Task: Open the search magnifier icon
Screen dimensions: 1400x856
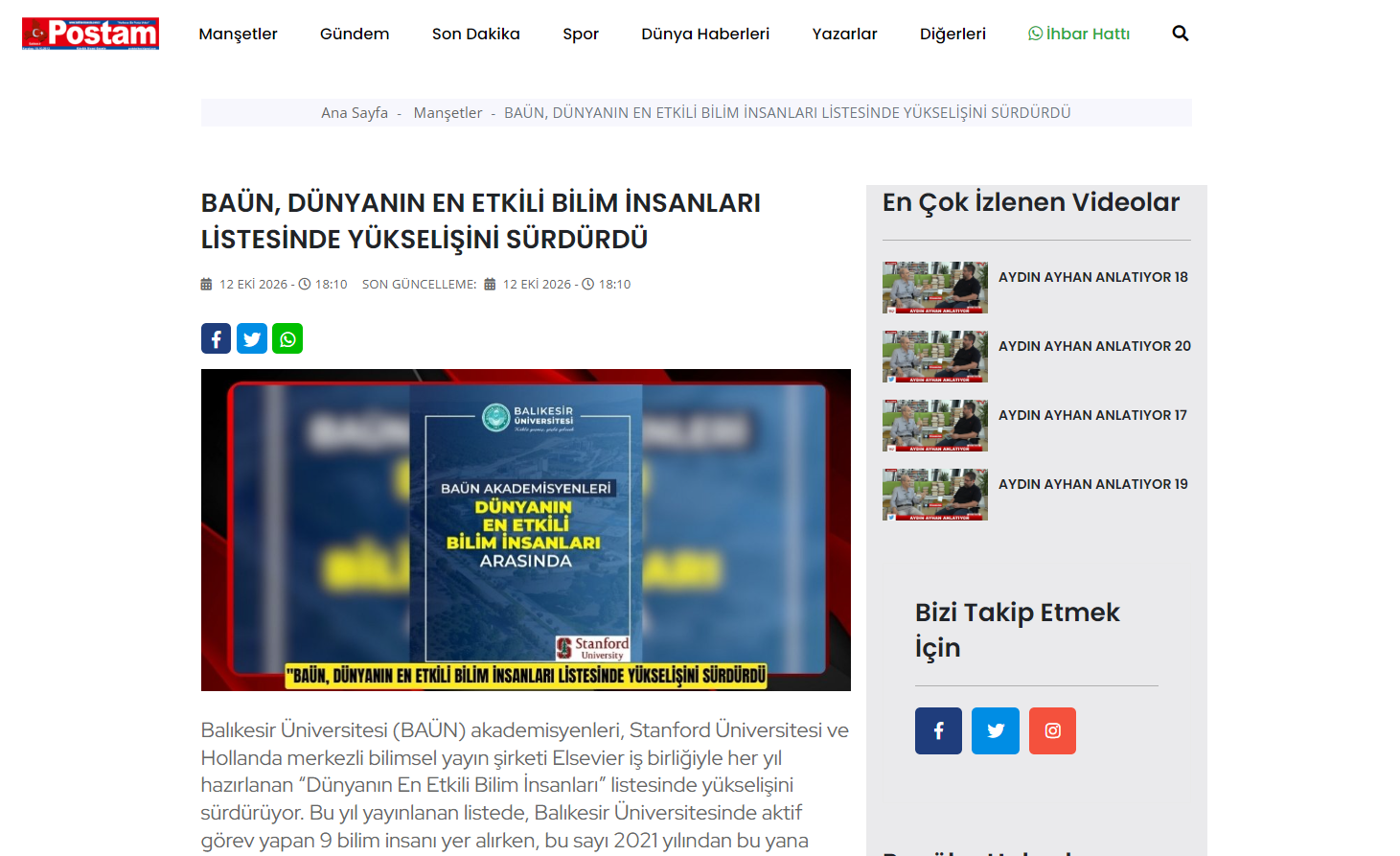Action: coord(1181,34)
